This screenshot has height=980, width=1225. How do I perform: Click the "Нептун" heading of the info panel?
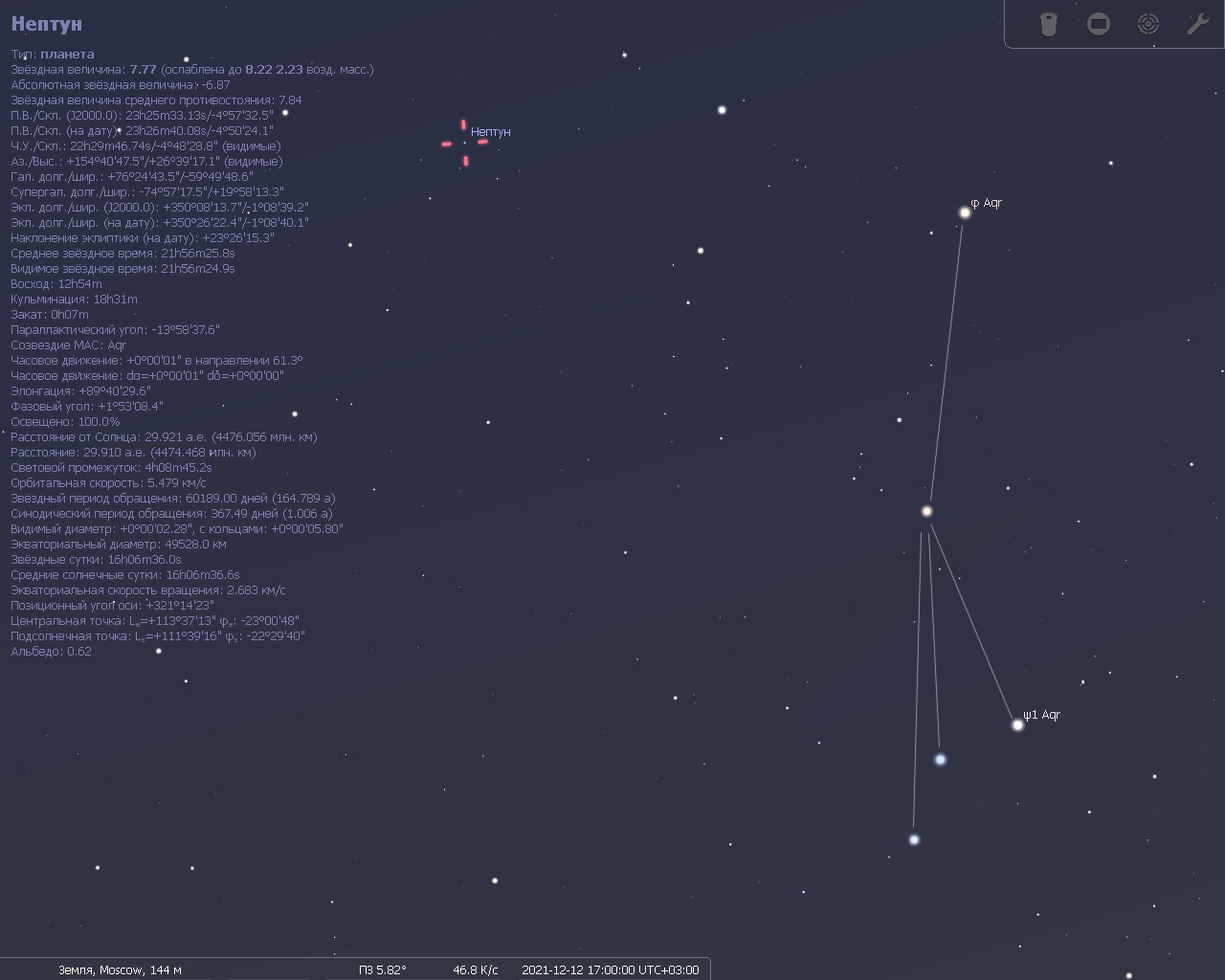pyautogui.click(x=47, y=24)
